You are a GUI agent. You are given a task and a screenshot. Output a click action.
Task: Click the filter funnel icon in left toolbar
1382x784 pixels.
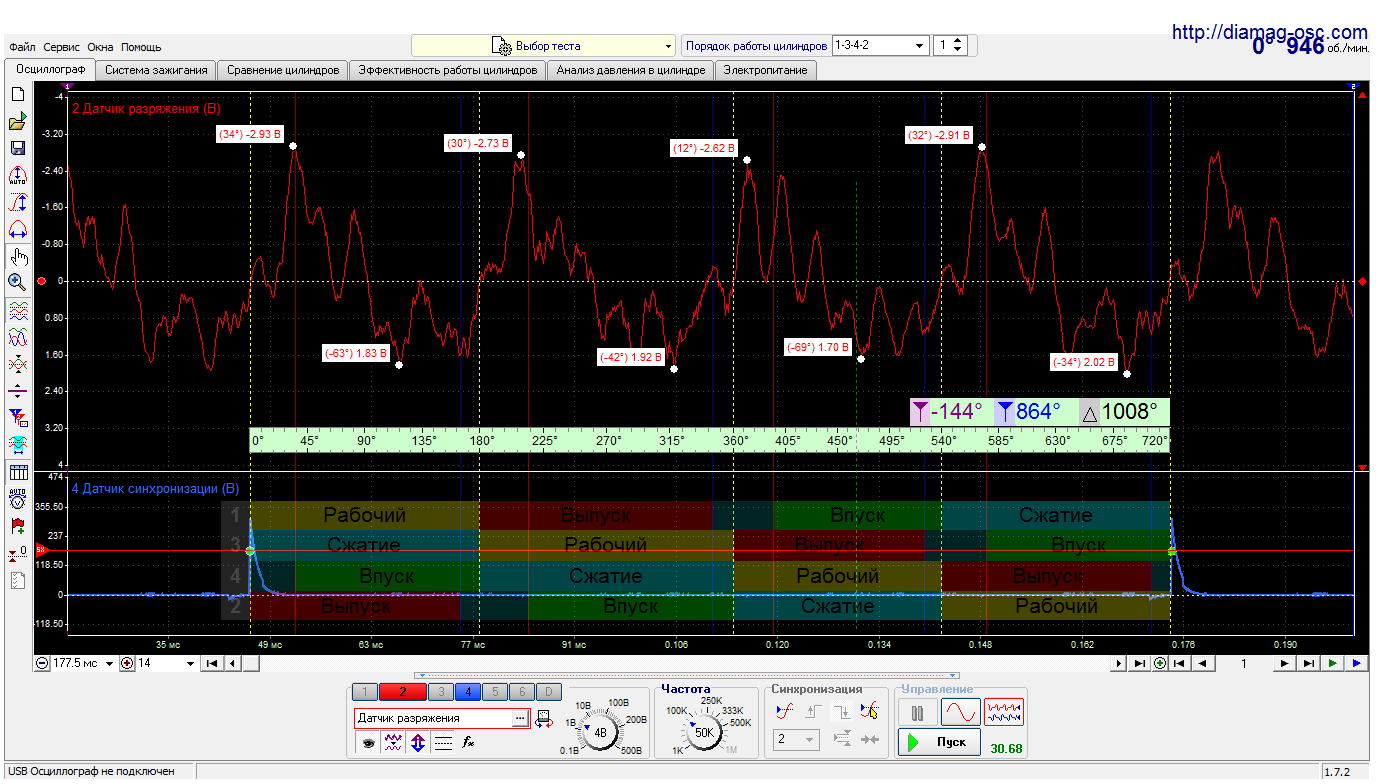pyautogui.click(x=17, y=416)
